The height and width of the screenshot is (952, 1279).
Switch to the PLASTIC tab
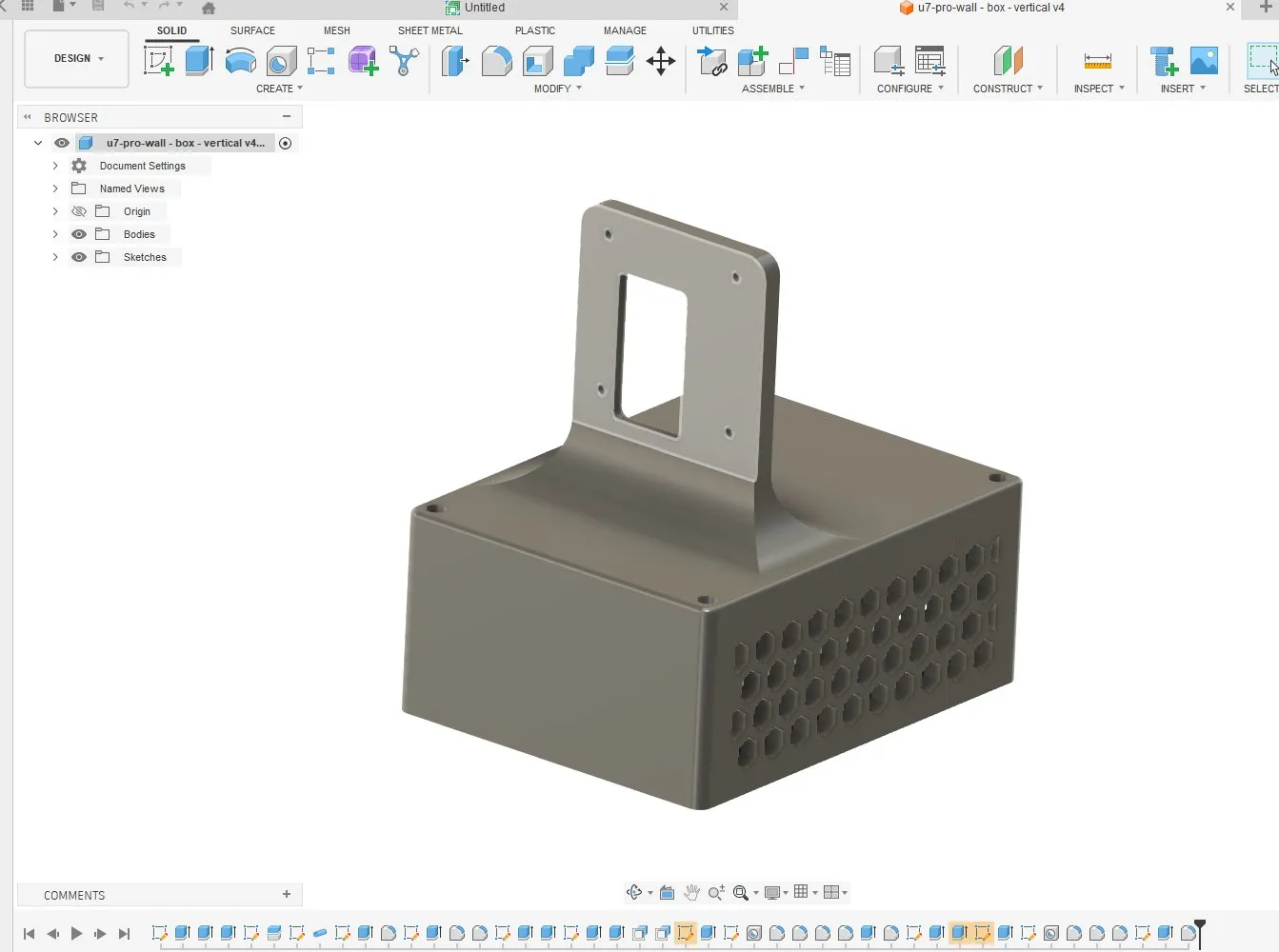tap(535, 30)
